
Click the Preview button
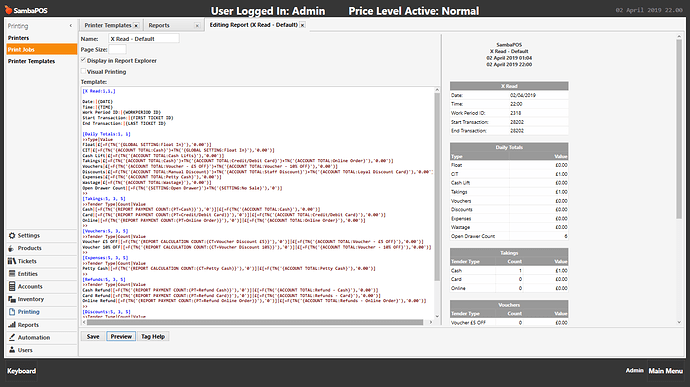(x=121, y=336)
